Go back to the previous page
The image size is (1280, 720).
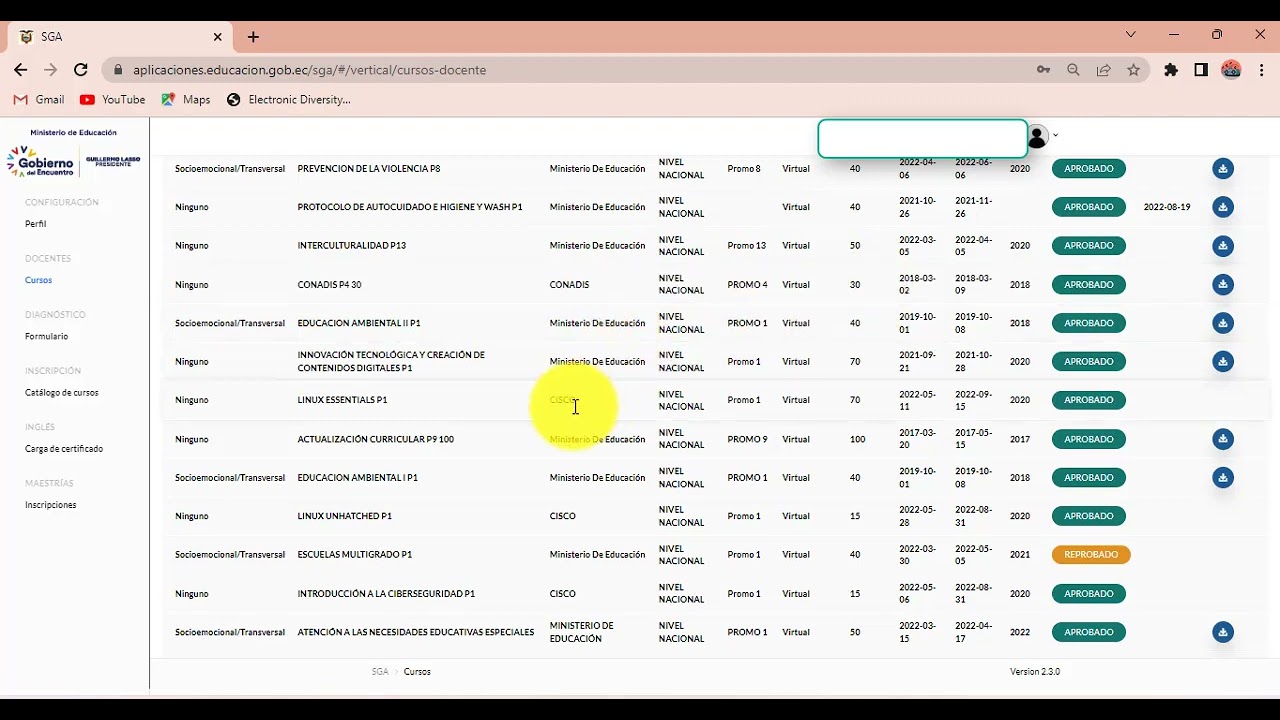[x=20, y=70]
